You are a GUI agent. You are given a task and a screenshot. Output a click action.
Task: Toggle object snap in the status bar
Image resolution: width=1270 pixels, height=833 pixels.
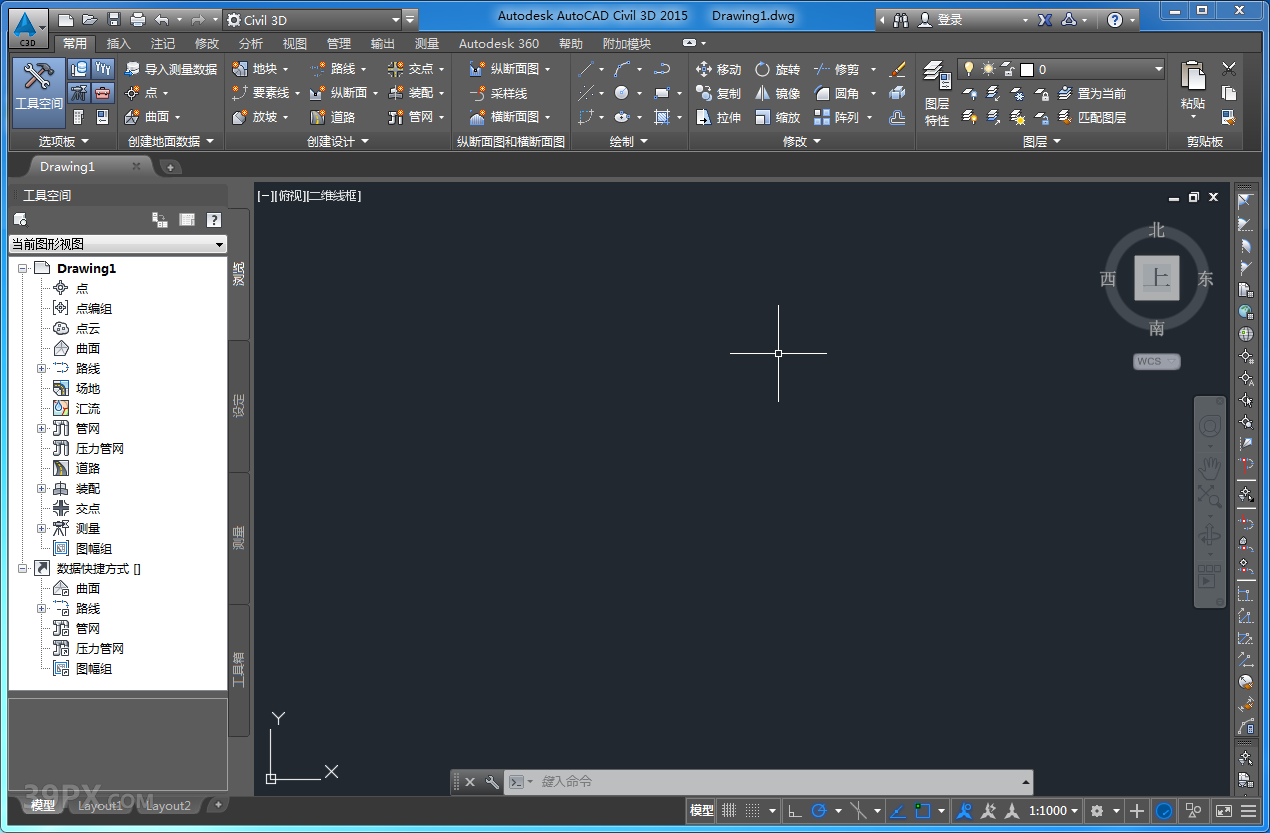pos(923,811)
